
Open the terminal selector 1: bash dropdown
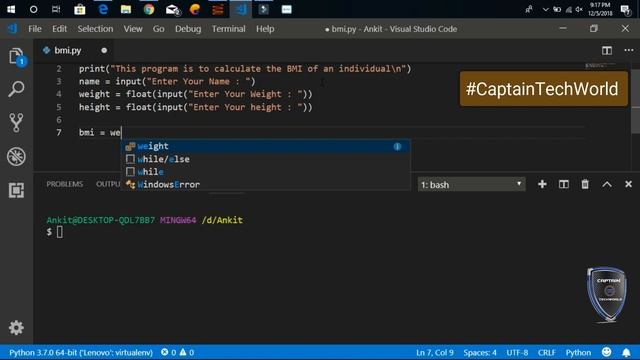point(471,184)
